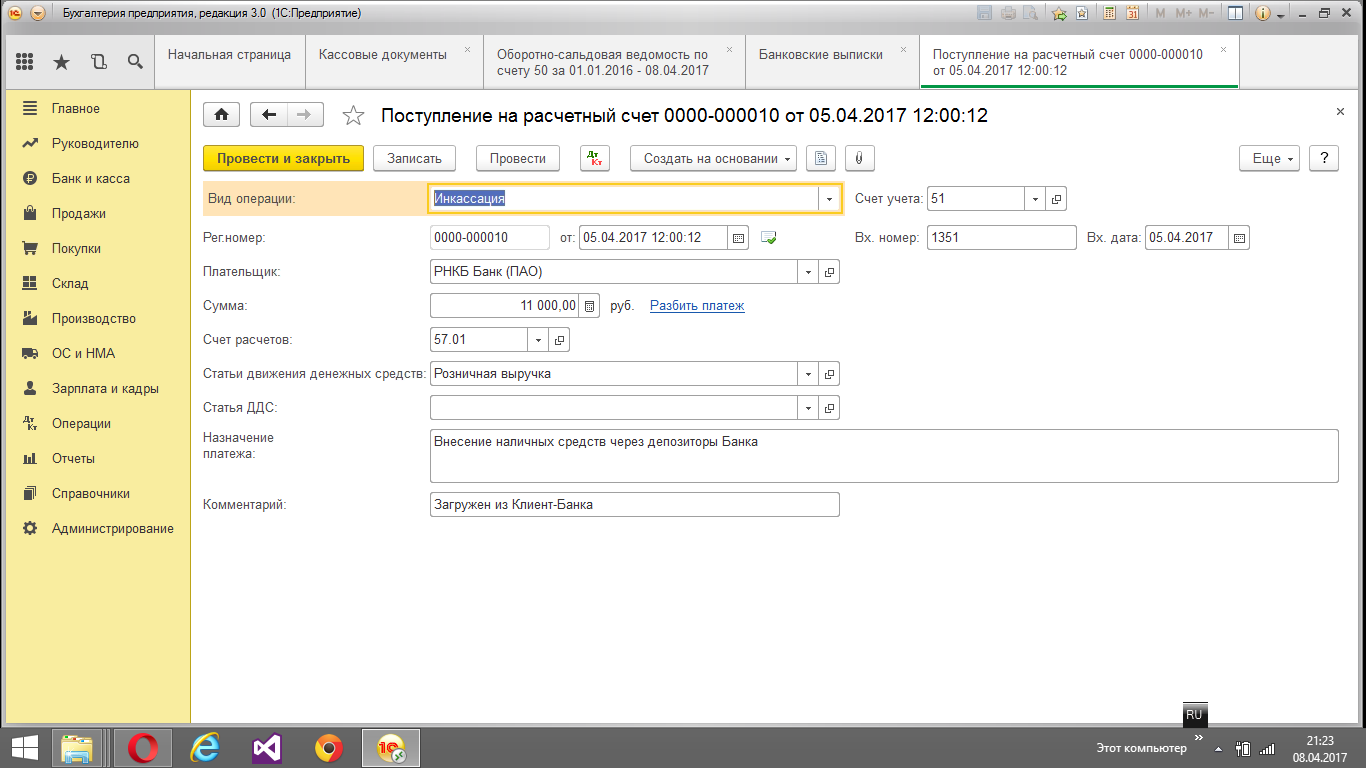Viewport: 1366px width, 768px height.
Task: Expand the Счет расчетов dropdown
Action: 538,340
